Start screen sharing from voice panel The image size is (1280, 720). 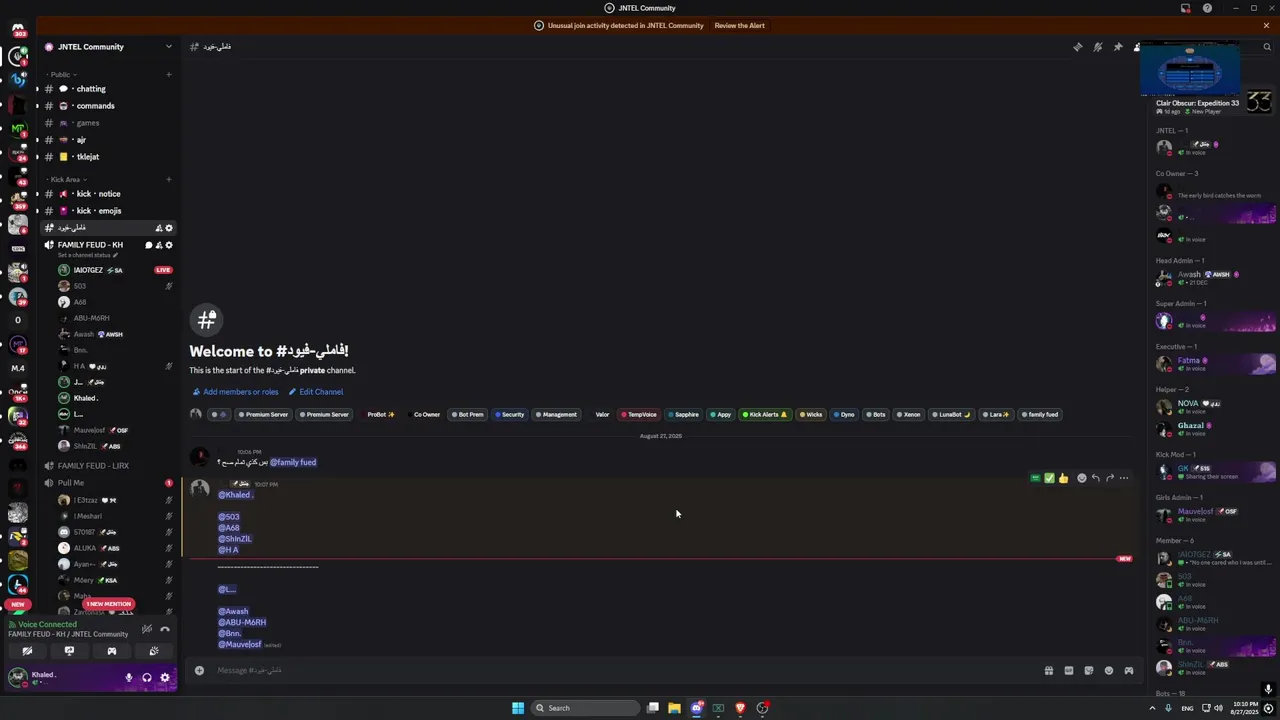click(x=69, y=651)
